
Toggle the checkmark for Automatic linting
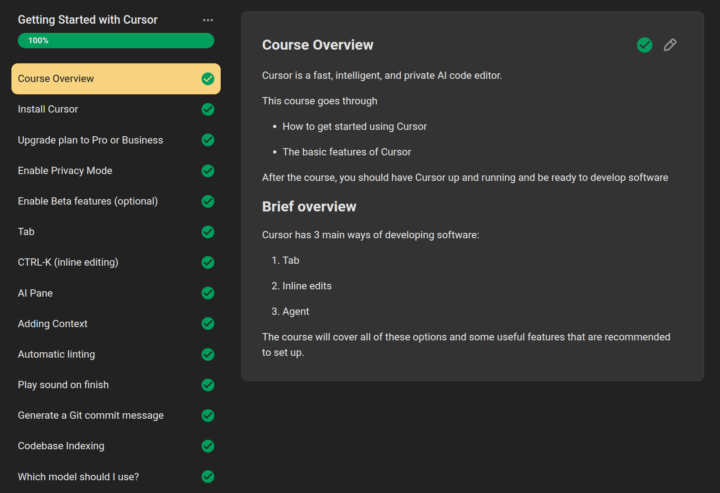[x=208, y=354]
